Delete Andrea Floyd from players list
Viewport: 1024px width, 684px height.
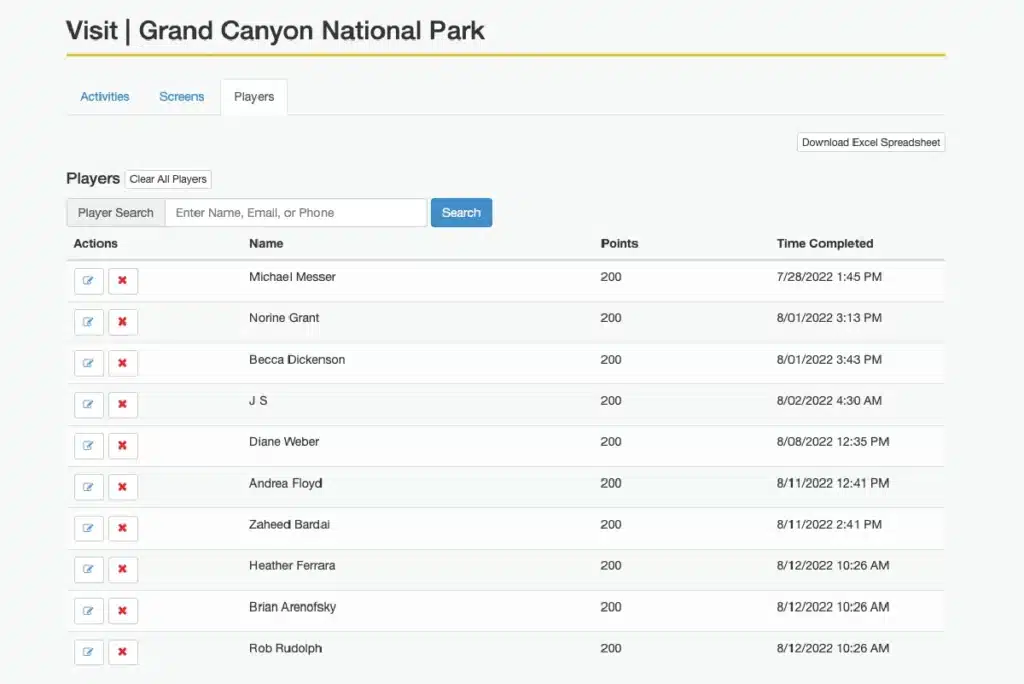(x=122, y=487)
